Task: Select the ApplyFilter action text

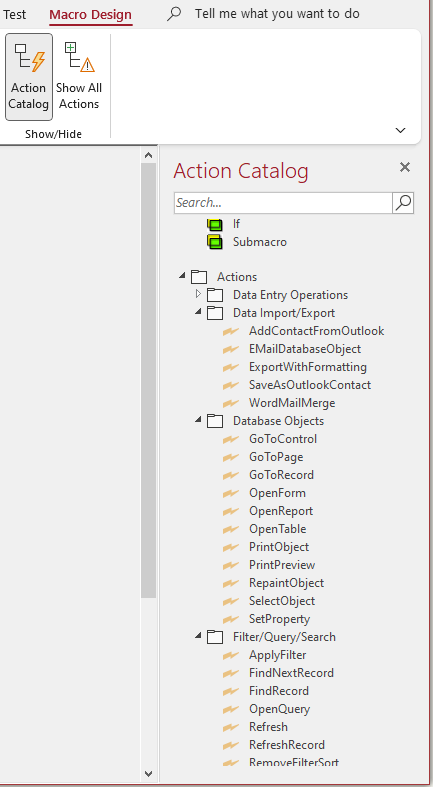Action: click(x=277, y=655)
